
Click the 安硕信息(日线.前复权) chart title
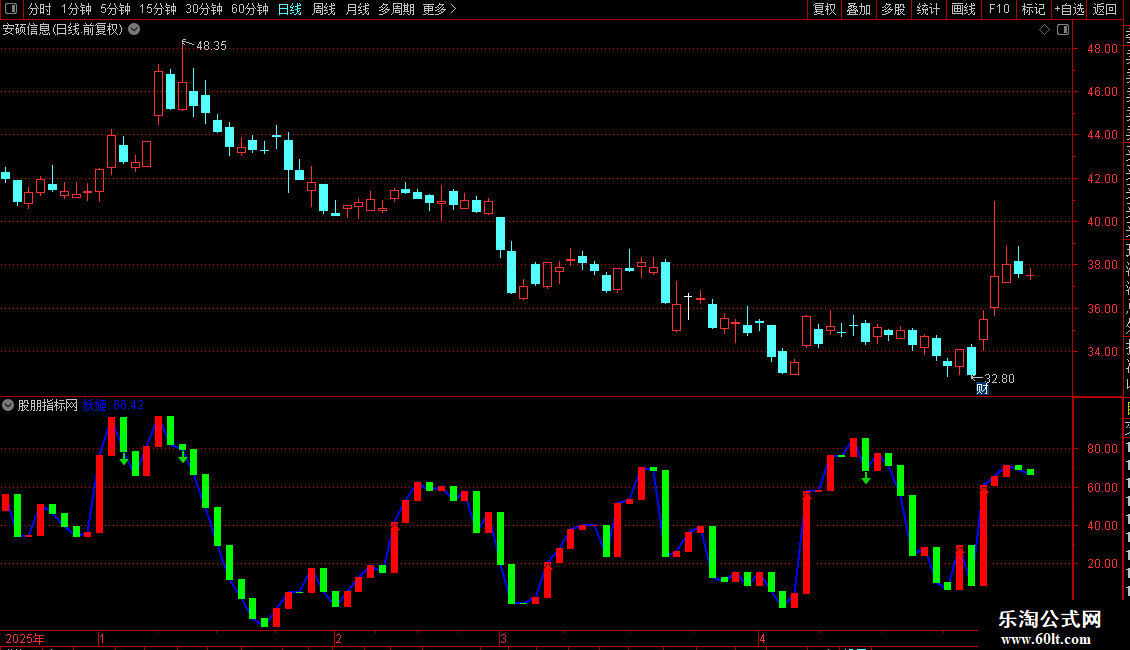(x=63, y=30)
